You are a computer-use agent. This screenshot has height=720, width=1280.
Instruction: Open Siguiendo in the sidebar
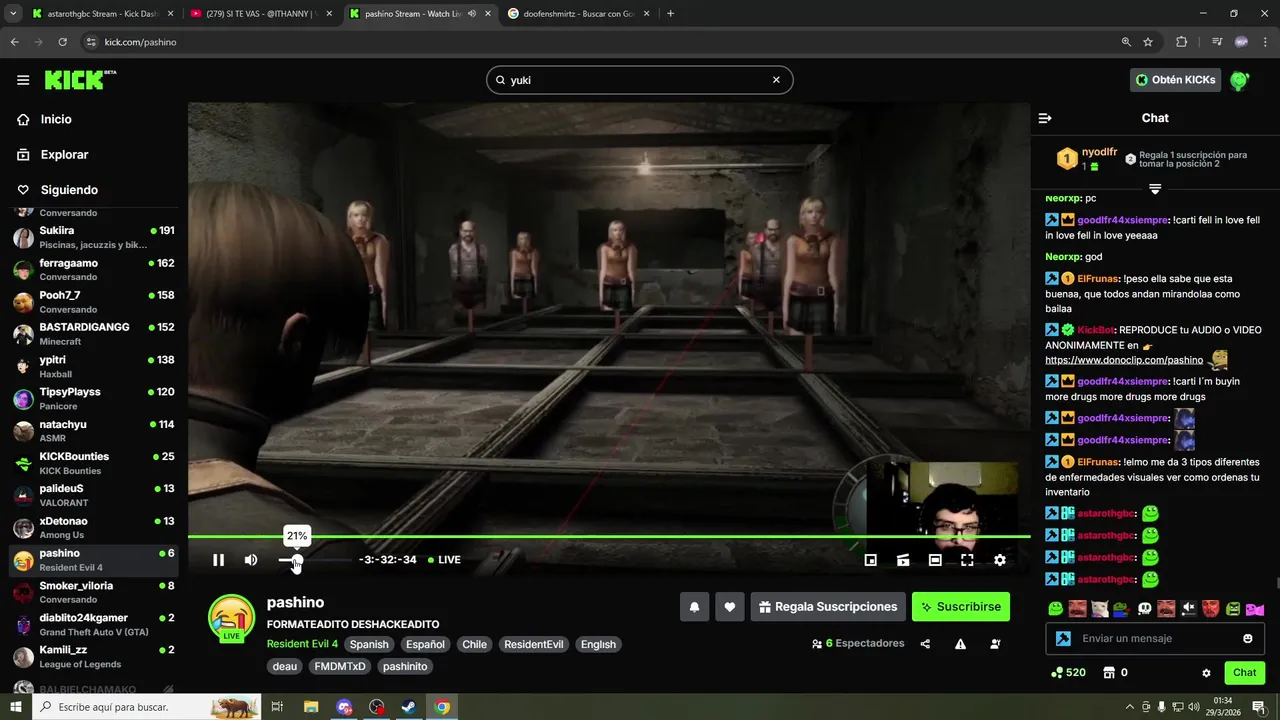click(69, 190)
